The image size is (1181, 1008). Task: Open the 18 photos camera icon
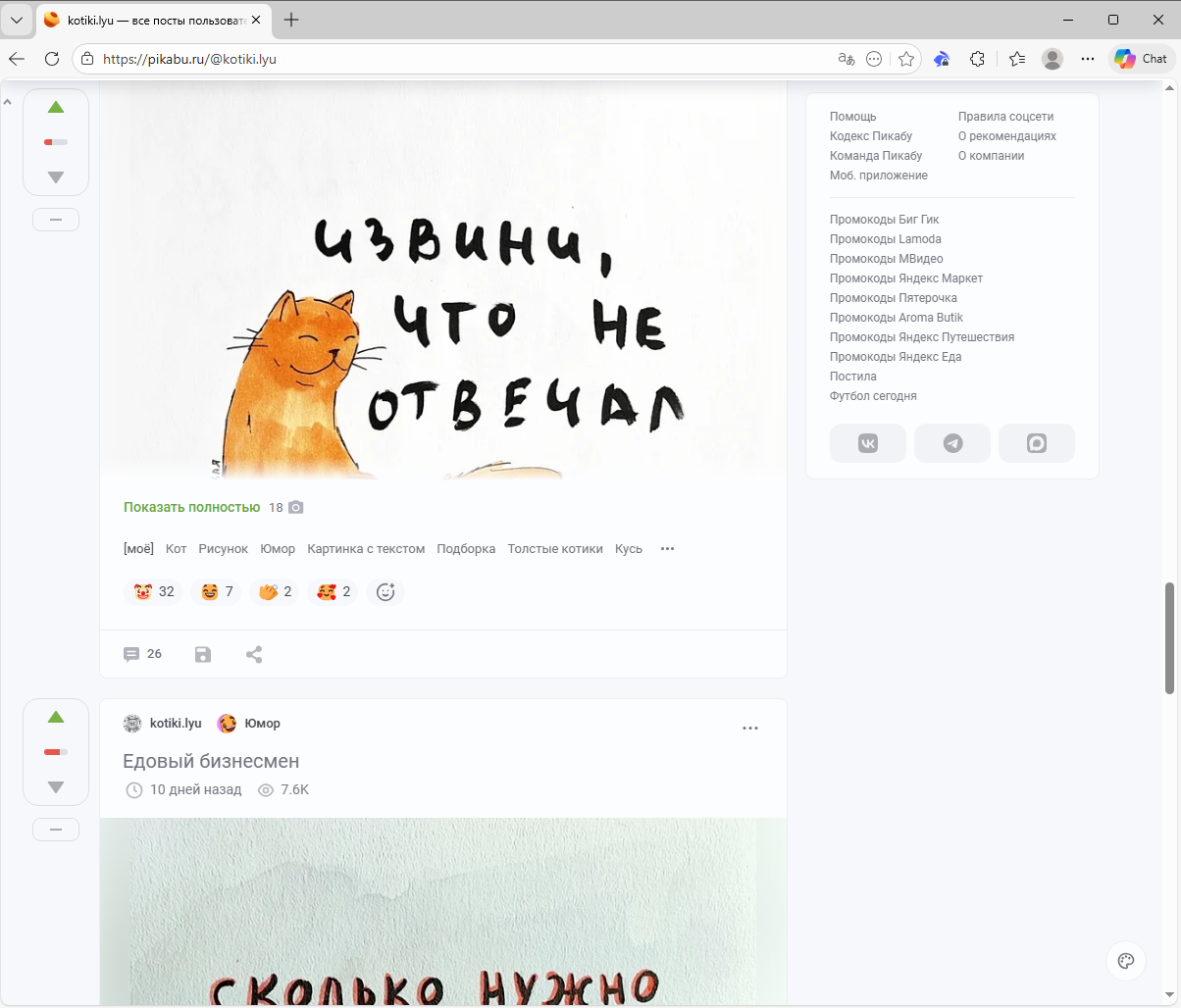point(296,507)
